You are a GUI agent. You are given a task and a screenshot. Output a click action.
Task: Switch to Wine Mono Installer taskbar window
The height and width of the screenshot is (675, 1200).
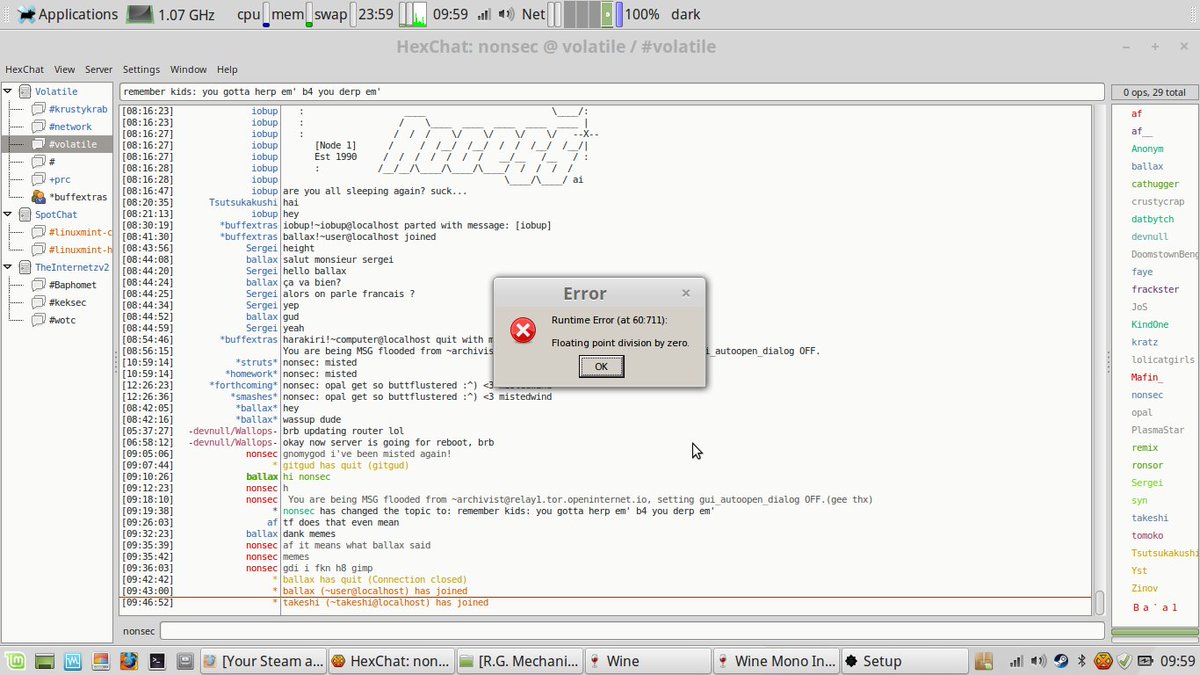click(776, 661)
